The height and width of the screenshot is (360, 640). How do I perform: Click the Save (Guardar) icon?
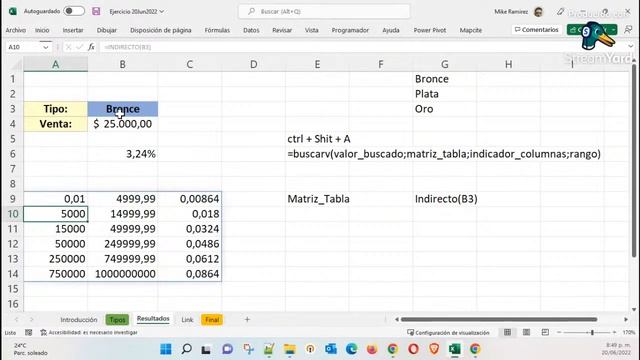point(96,11)
